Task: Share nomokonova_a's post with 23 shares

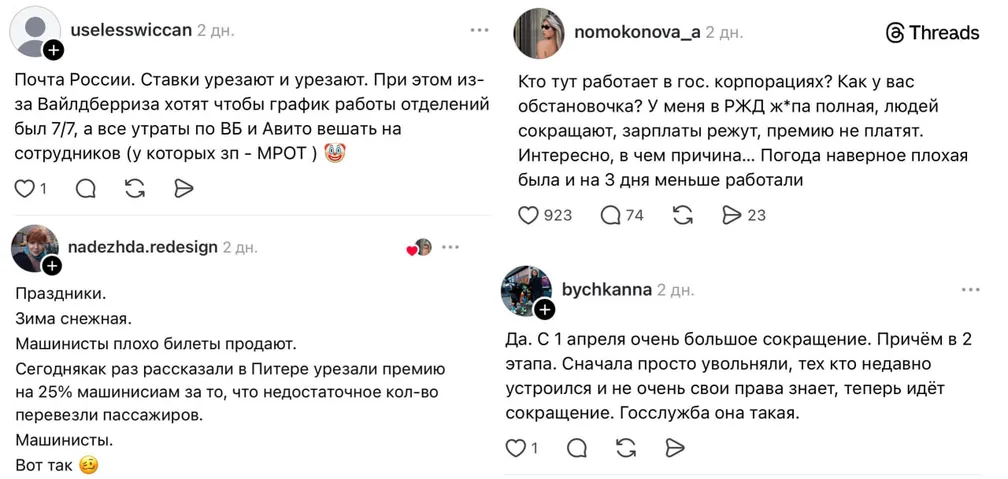Action: (732, 215)
